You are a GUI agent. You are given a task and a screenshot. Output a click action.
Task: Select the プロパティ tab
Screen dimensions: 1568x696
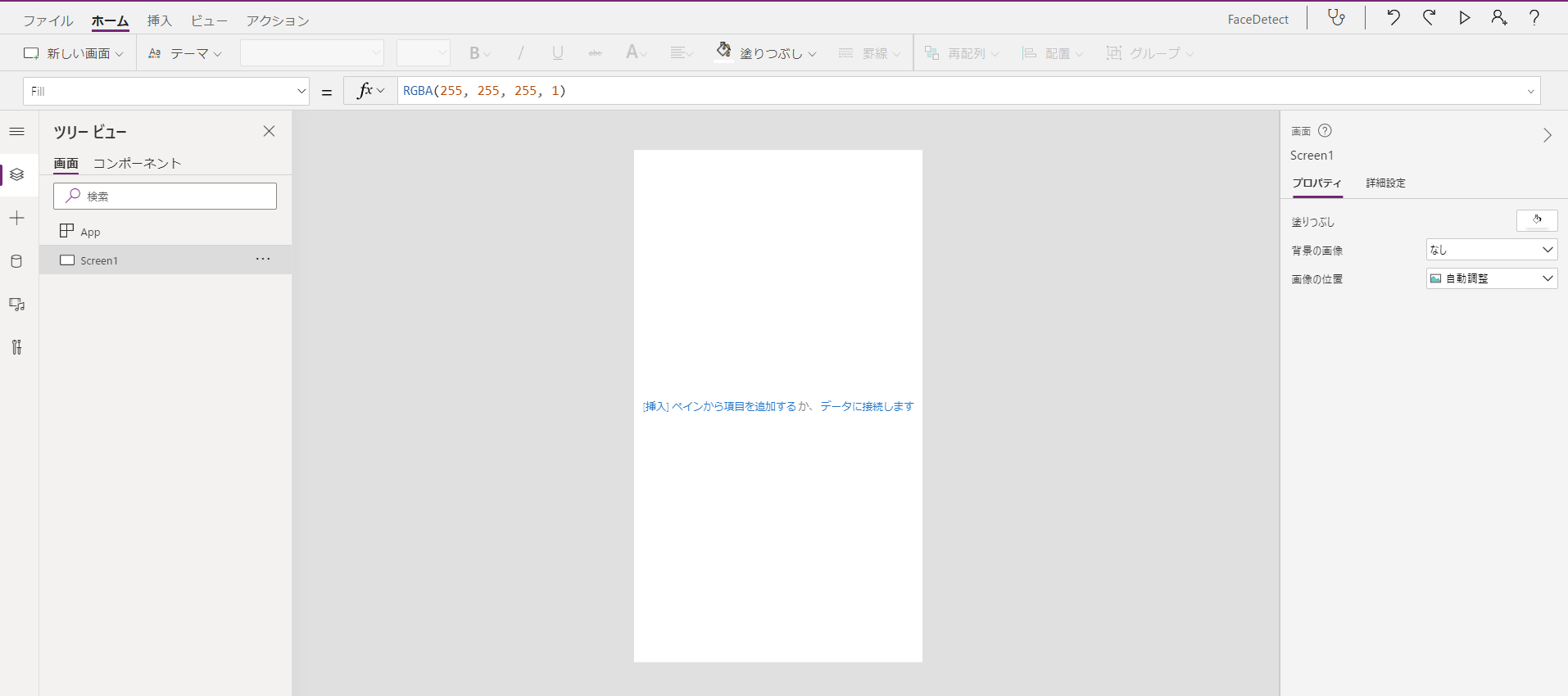coord(1317,183)
